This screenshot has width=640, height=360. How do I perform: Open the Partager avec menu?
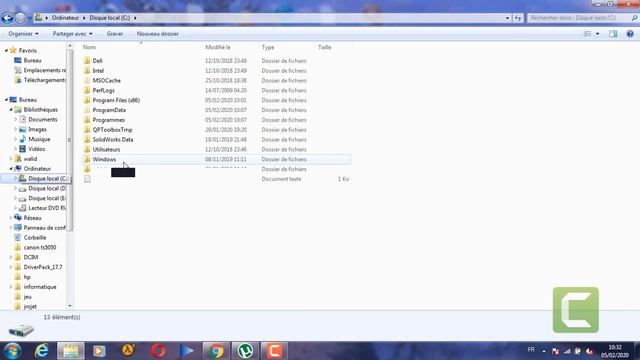[72, 34]
